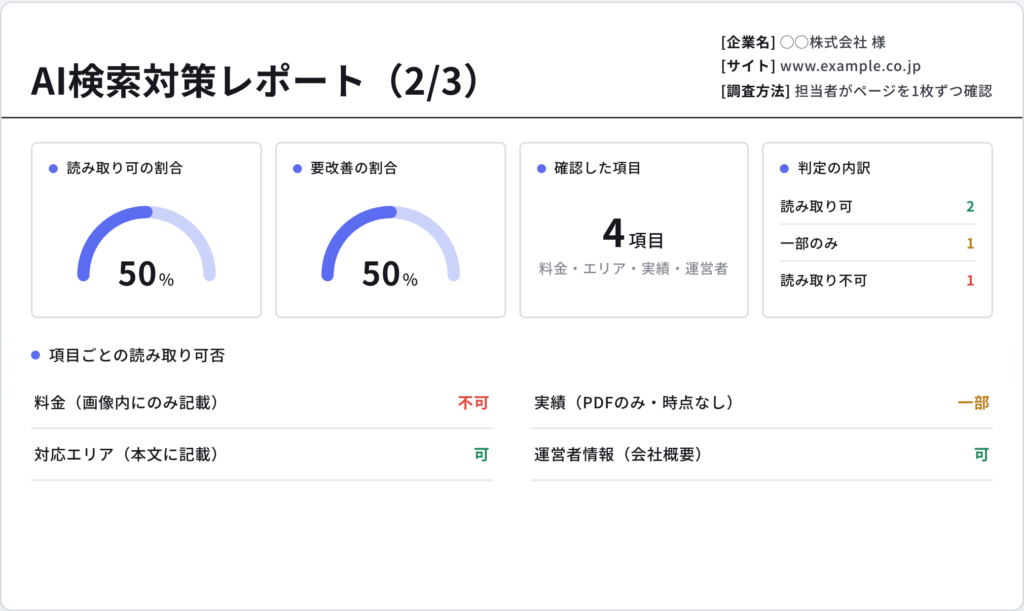Click the 一部のみ breakdown row
Viewport: 1024px width, 611px height.
[878, 243]
